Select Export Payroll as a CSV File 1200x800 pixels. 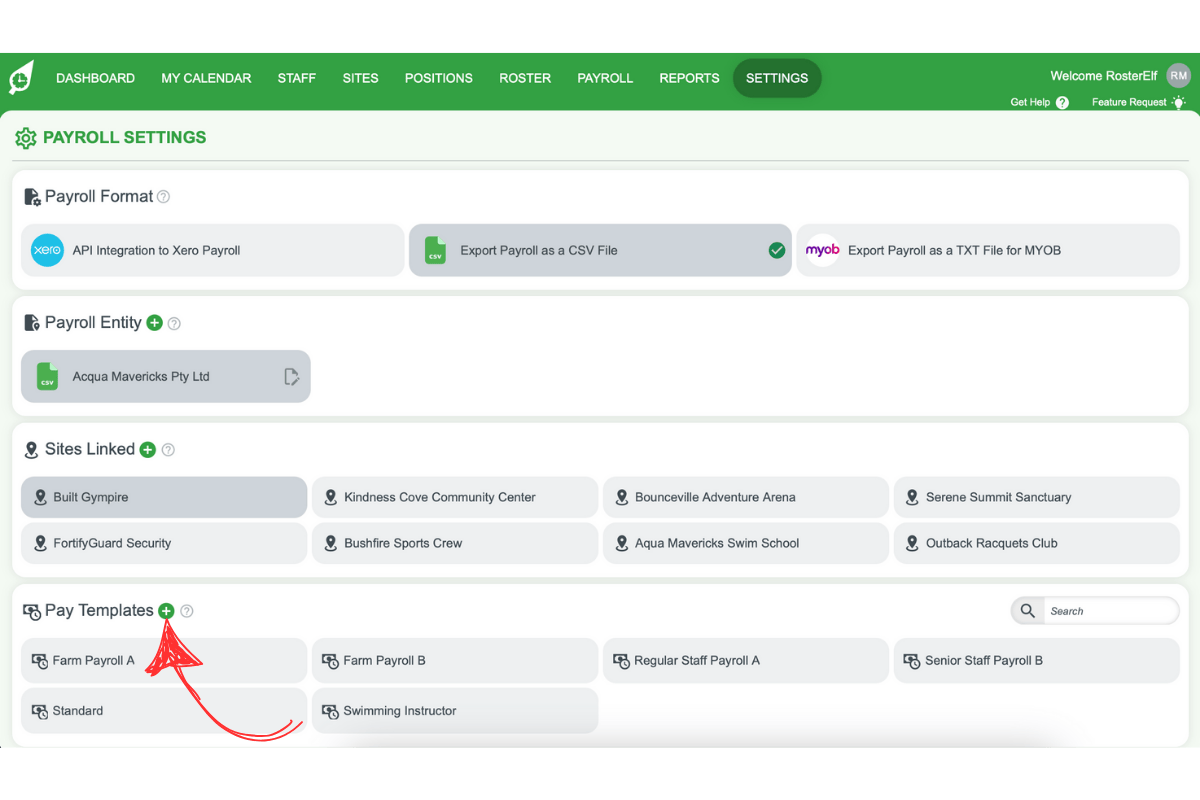pos(600,250)
